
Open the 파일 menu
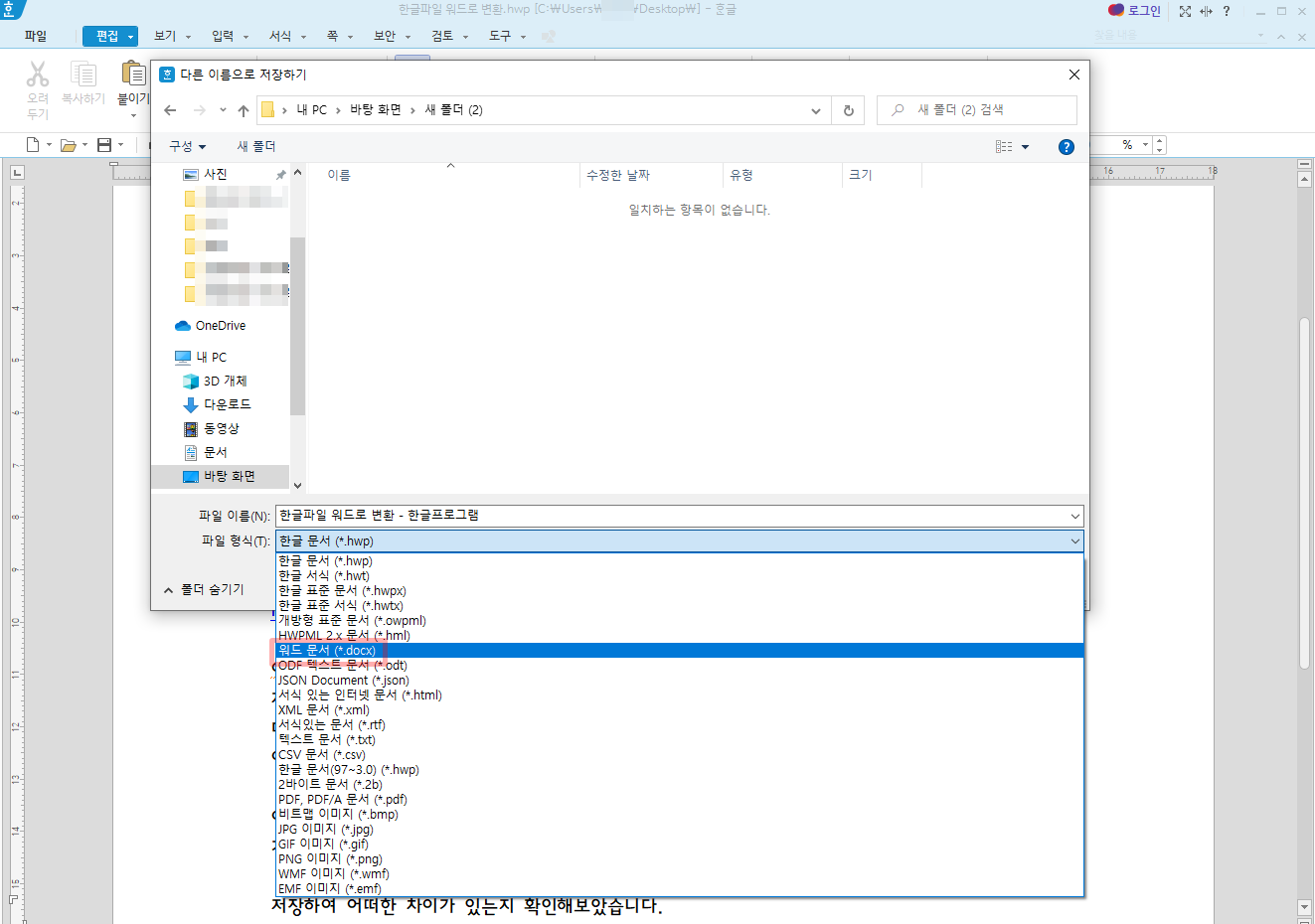click(x=36, y=36)
